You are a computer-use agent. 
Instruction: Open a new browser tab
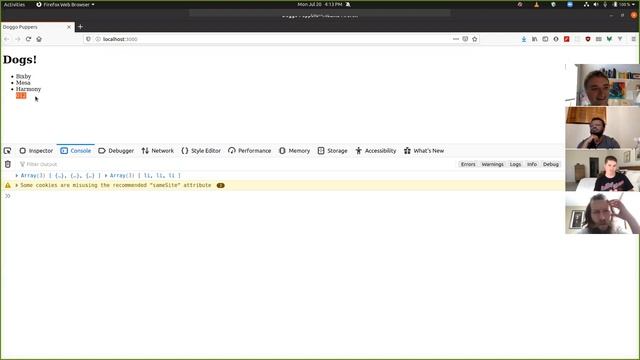(80, 27)
